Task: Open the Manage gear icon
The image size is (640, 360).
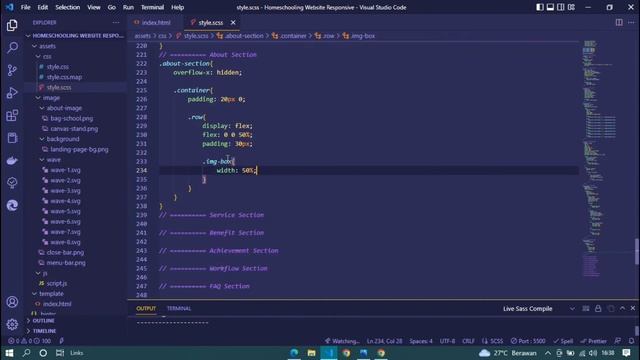Action: 12,324
